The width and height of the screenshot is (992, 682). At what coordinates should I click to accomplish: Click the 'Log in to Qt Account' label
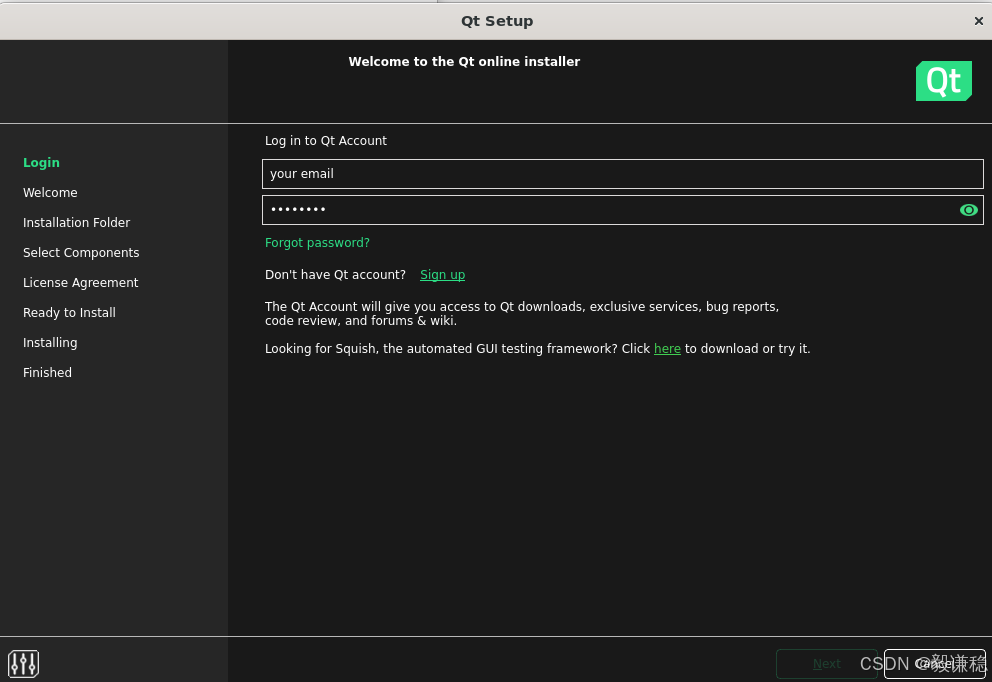point(325,140)
